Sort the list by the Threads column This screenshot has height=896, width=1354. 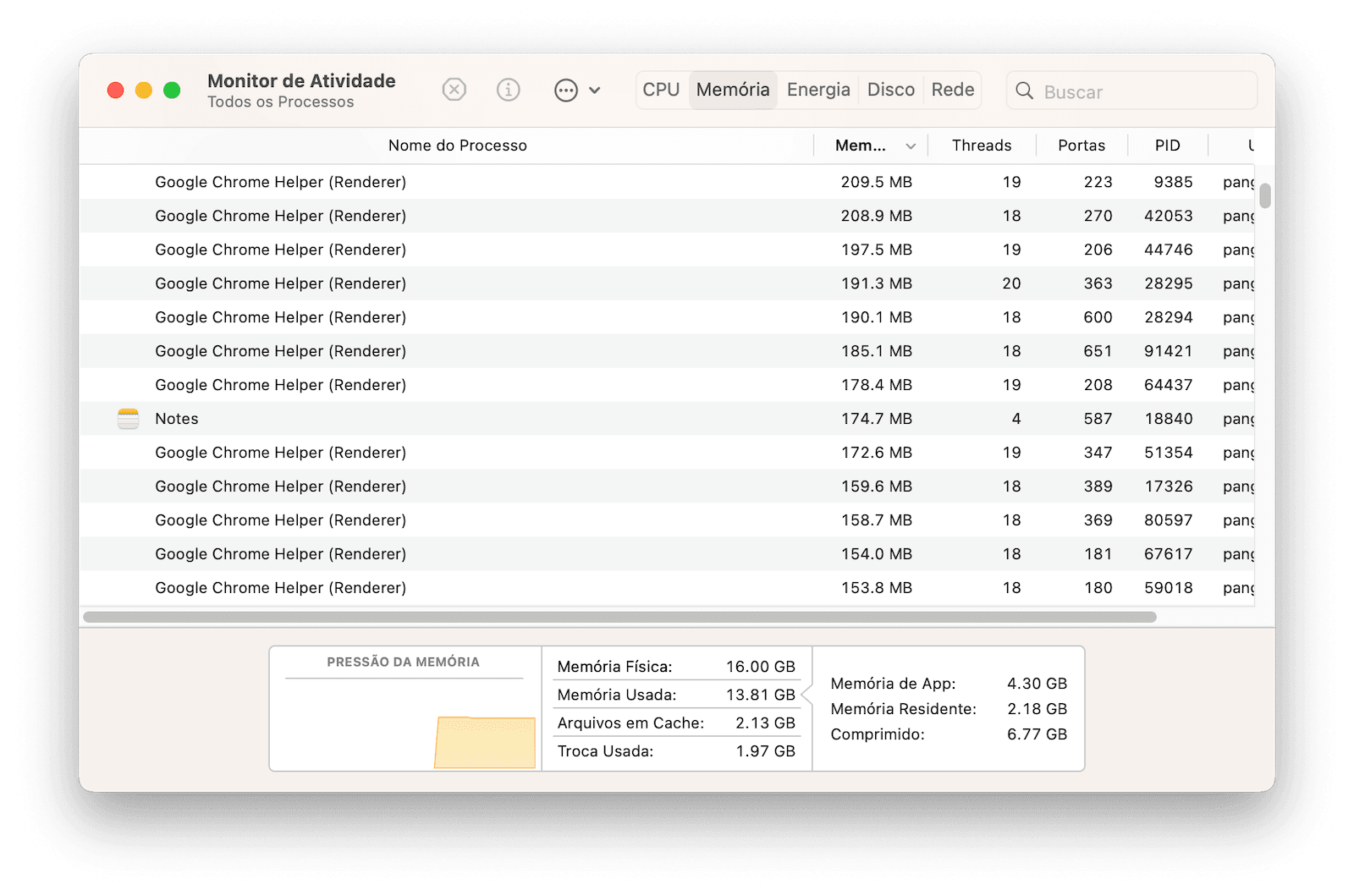tap(982, 146)
